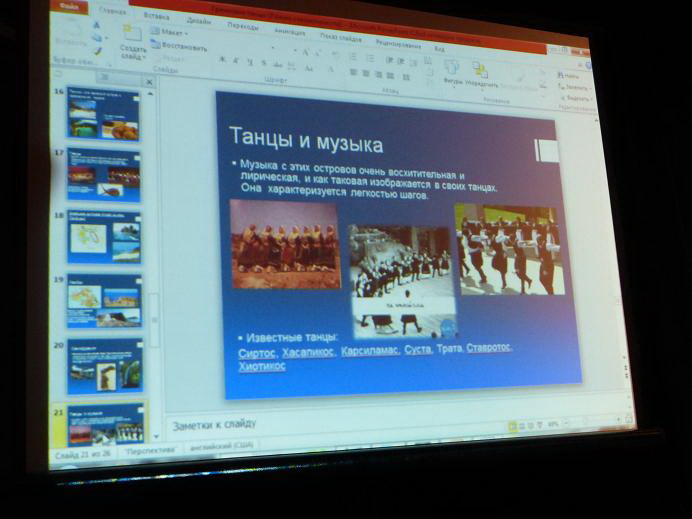Viewport: 692px width, 519px height.
Task: Click the Создать слайд new slide icon
Action: coord(132,34)
